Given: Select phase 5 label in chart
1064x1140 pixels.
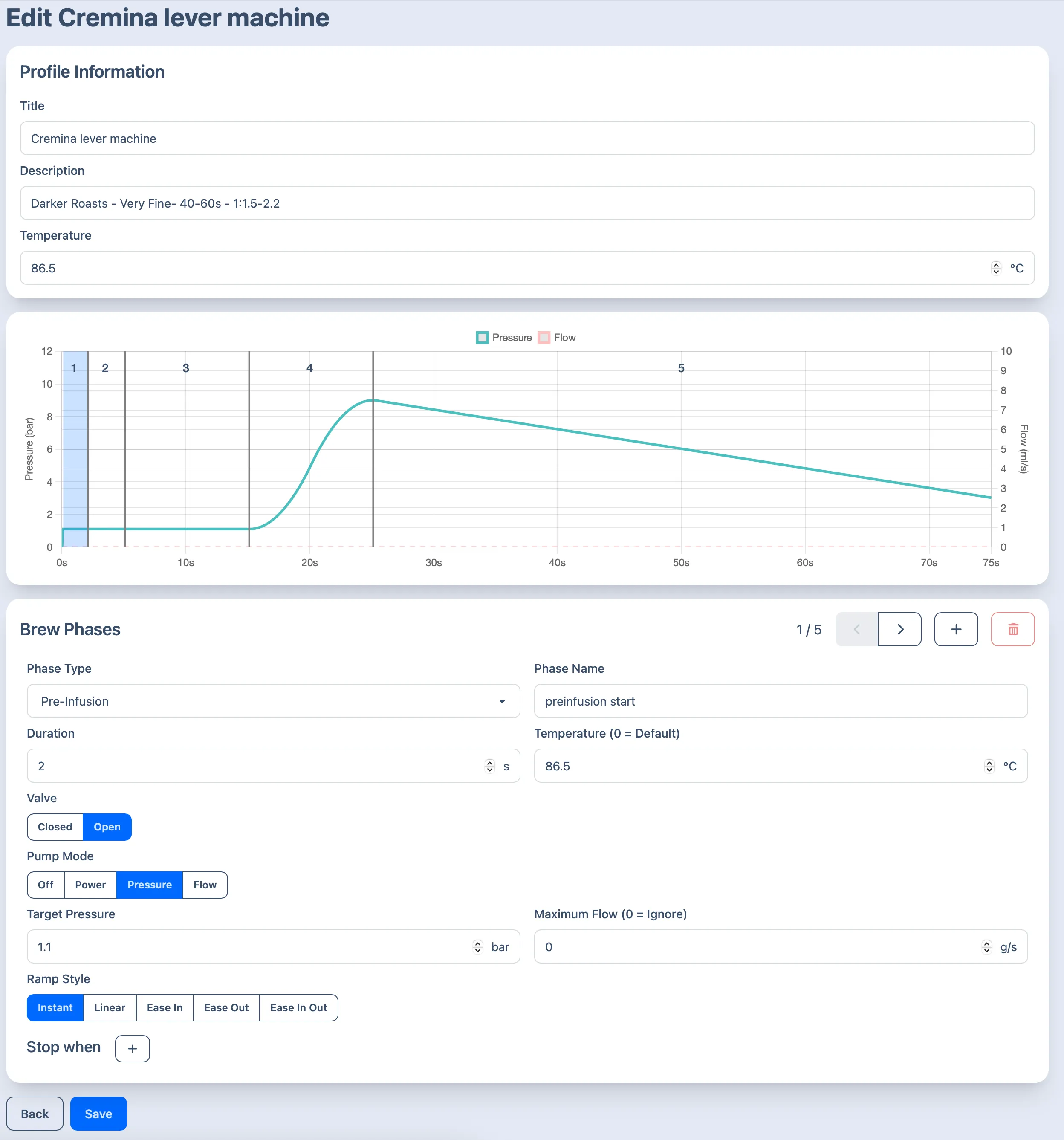Looking at the screenshot, I should [681, 368].
